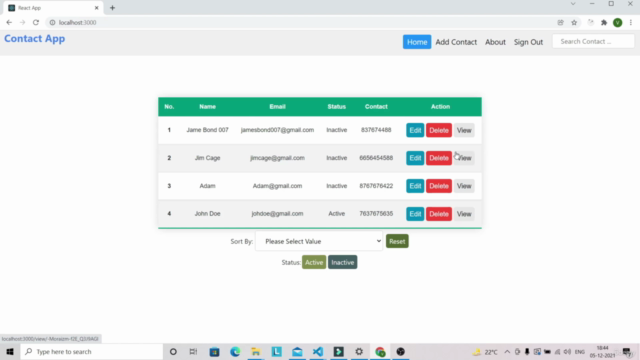This screenshot has width=640, height=360.
Task: Close the React App tab
Action: (x=97, y=8)
